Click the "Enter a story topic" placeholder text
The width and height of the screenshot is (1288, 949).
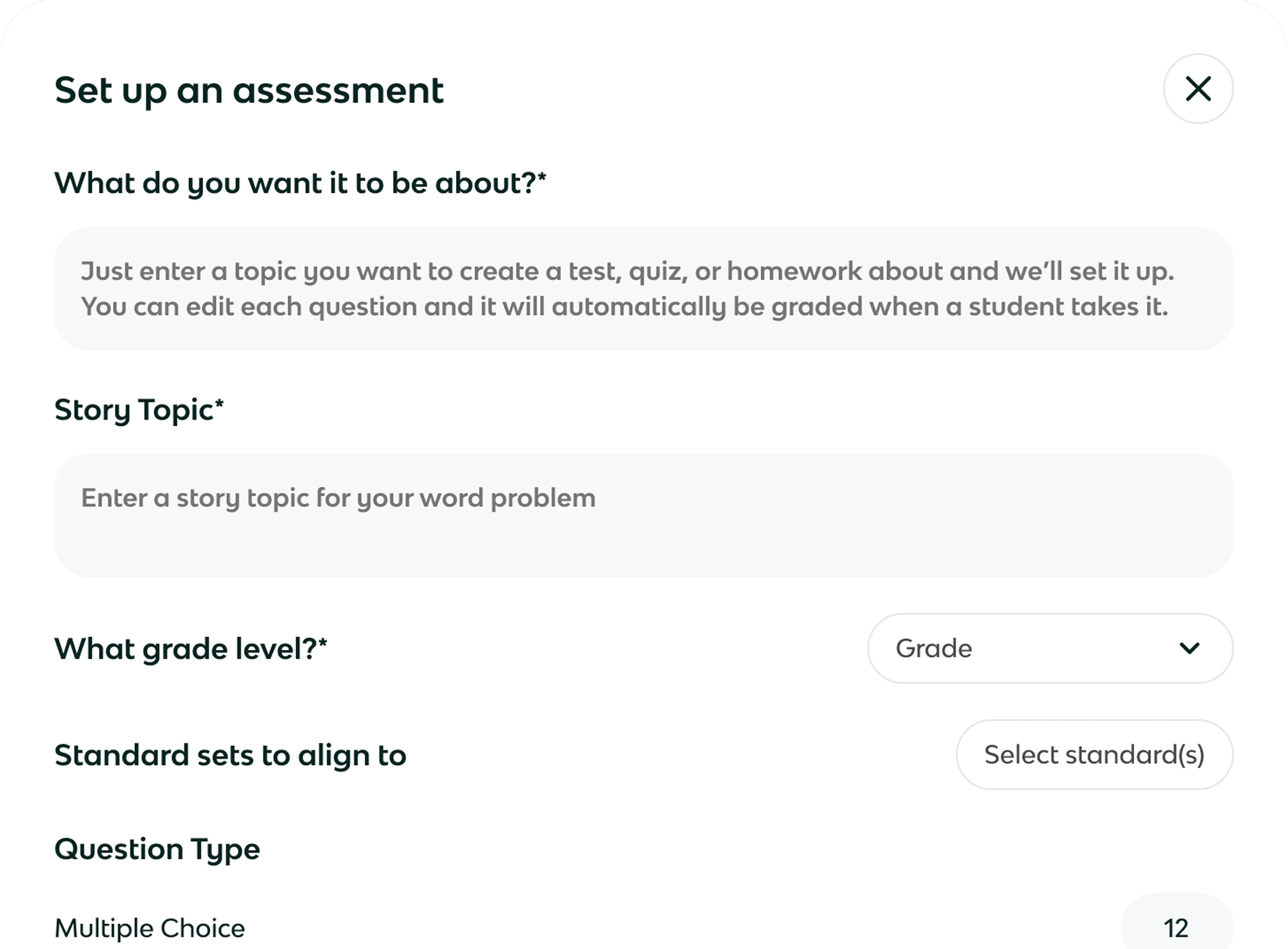tap(338, 498)
